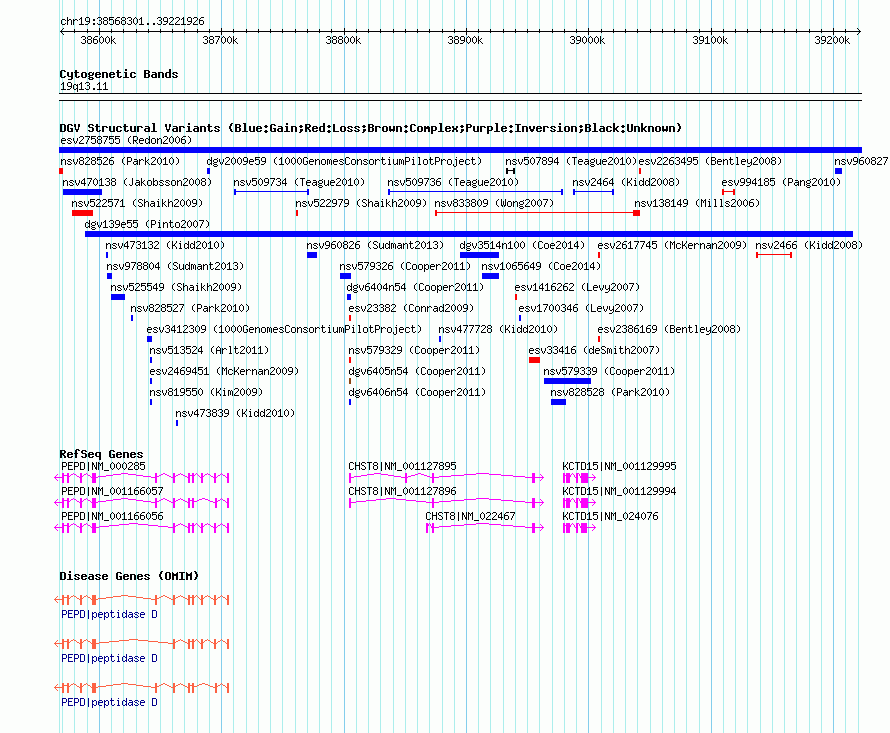Select the nsv828528 (Park2010) label
Image resolution: width=890 pixels, height=733 pixels.
click(x=610, y=392)
